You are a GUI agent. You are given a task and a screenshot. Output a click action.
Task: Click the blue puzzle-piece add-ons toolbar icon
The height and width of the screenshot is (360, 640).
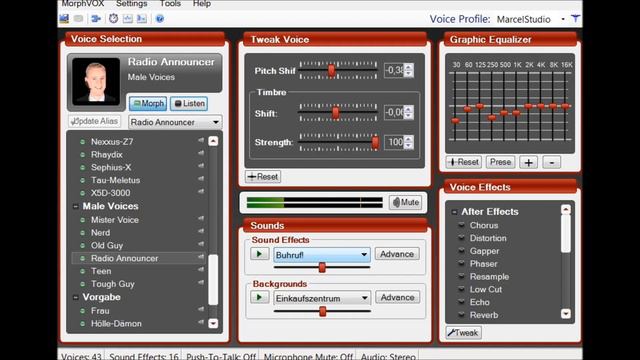(96, 19)
